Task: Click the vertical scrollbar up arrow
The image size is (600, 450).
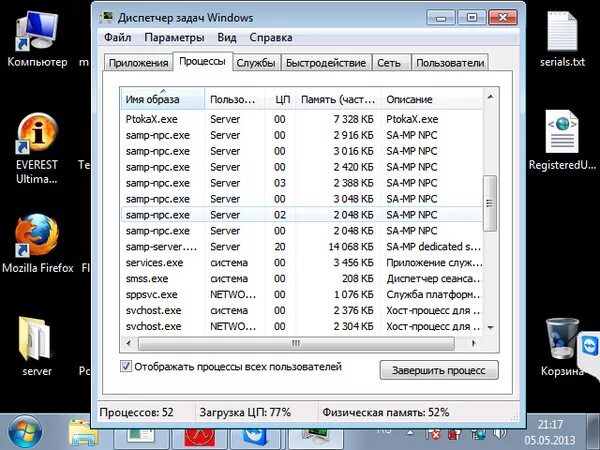Action: pyautogui.click(x=490, y=96)
